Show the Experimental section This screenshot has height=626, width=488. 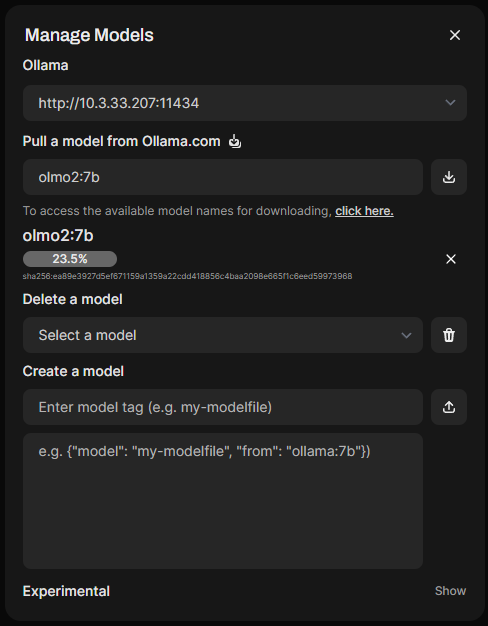tap(450, 591)
